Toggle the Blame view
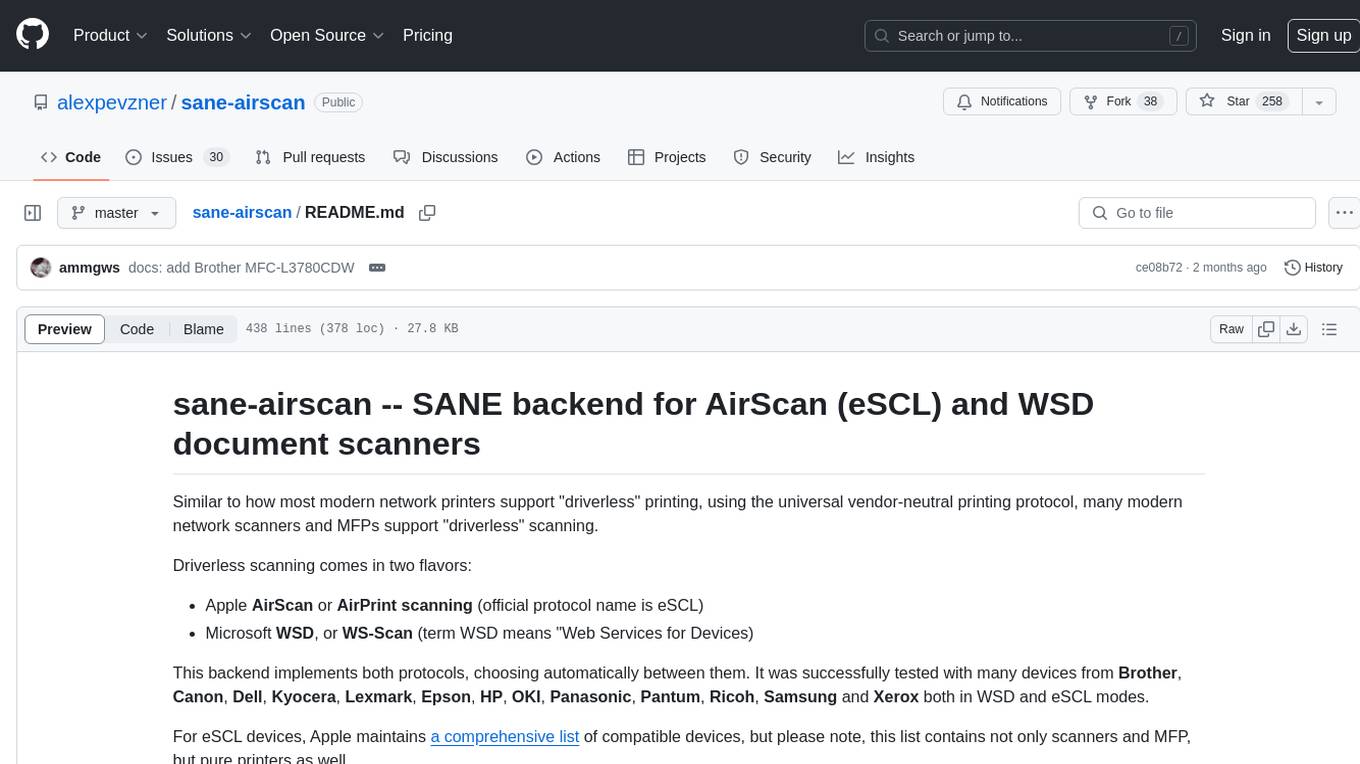The image size is (1360, 764). click(203, 329)
